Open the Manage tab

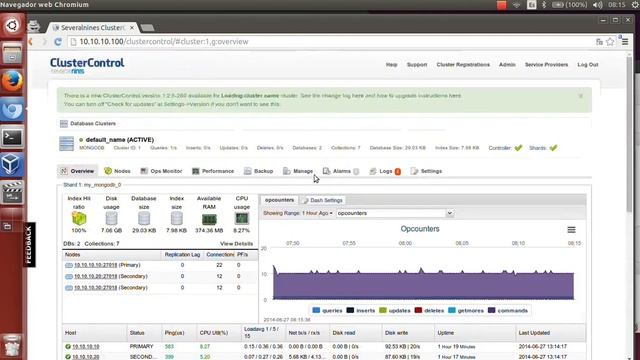[x=298, y=171]
